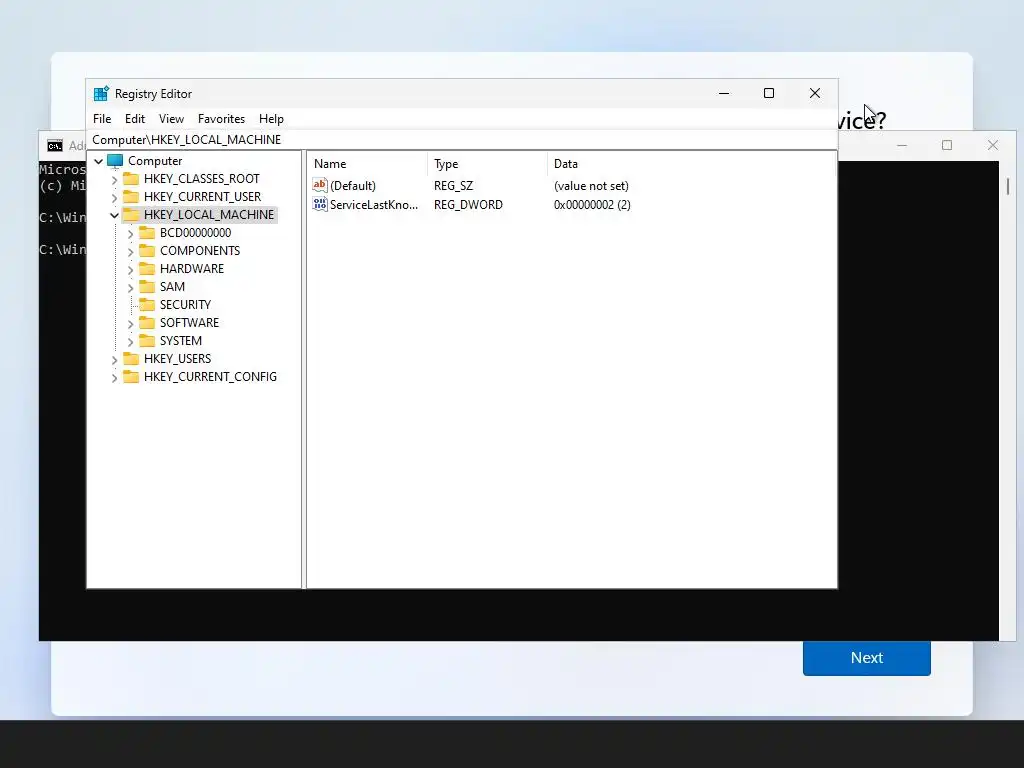
Task: Open the Edit menu
Action: tap(135, 119)
